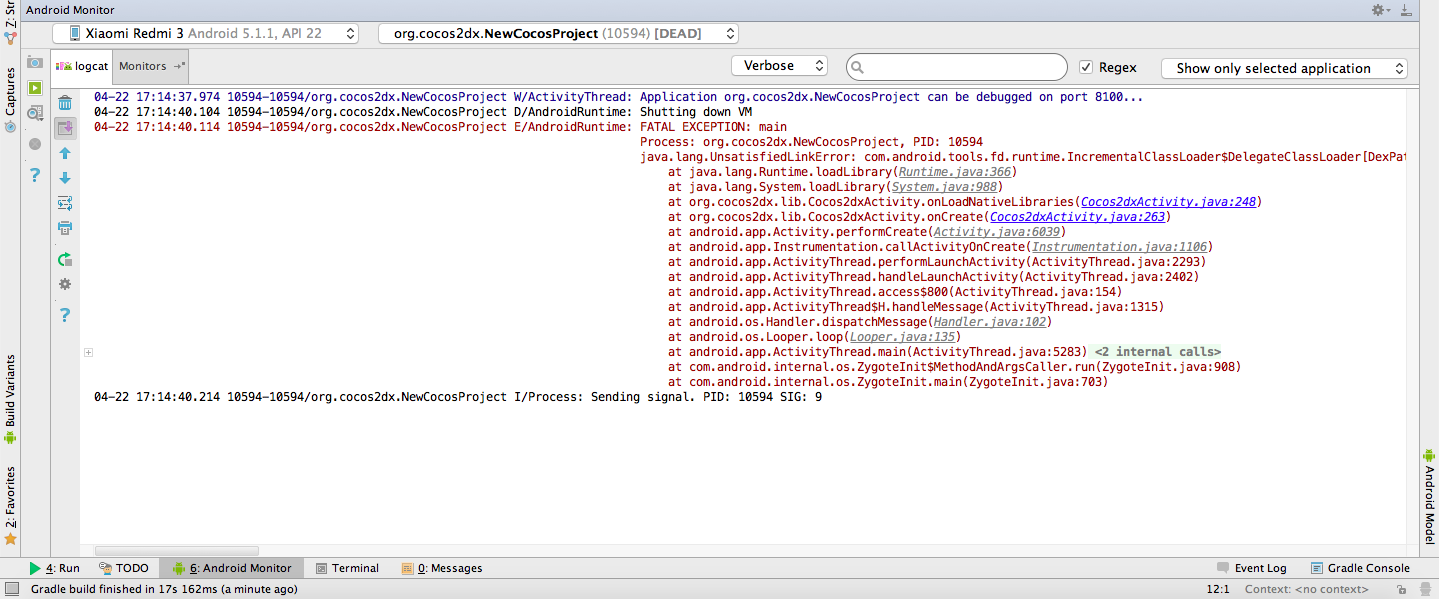Restart logcat with green arrow icon
The height and width of the screenshot is (599, 1439).
coord(65,259)
